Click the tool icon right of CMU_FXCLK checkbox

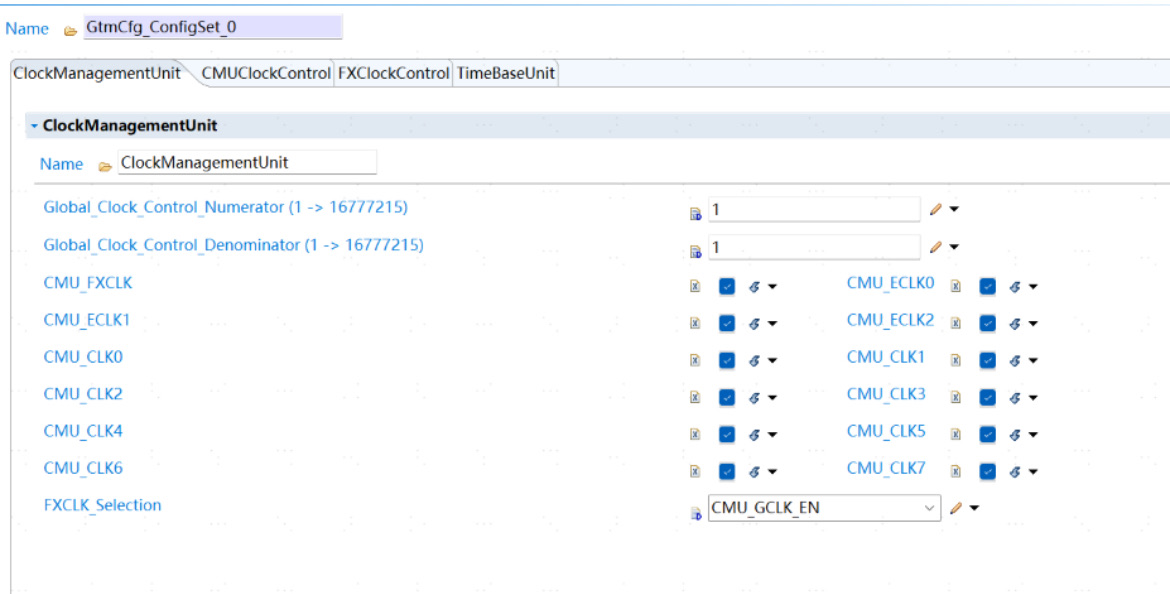click(x=754, y=287)
